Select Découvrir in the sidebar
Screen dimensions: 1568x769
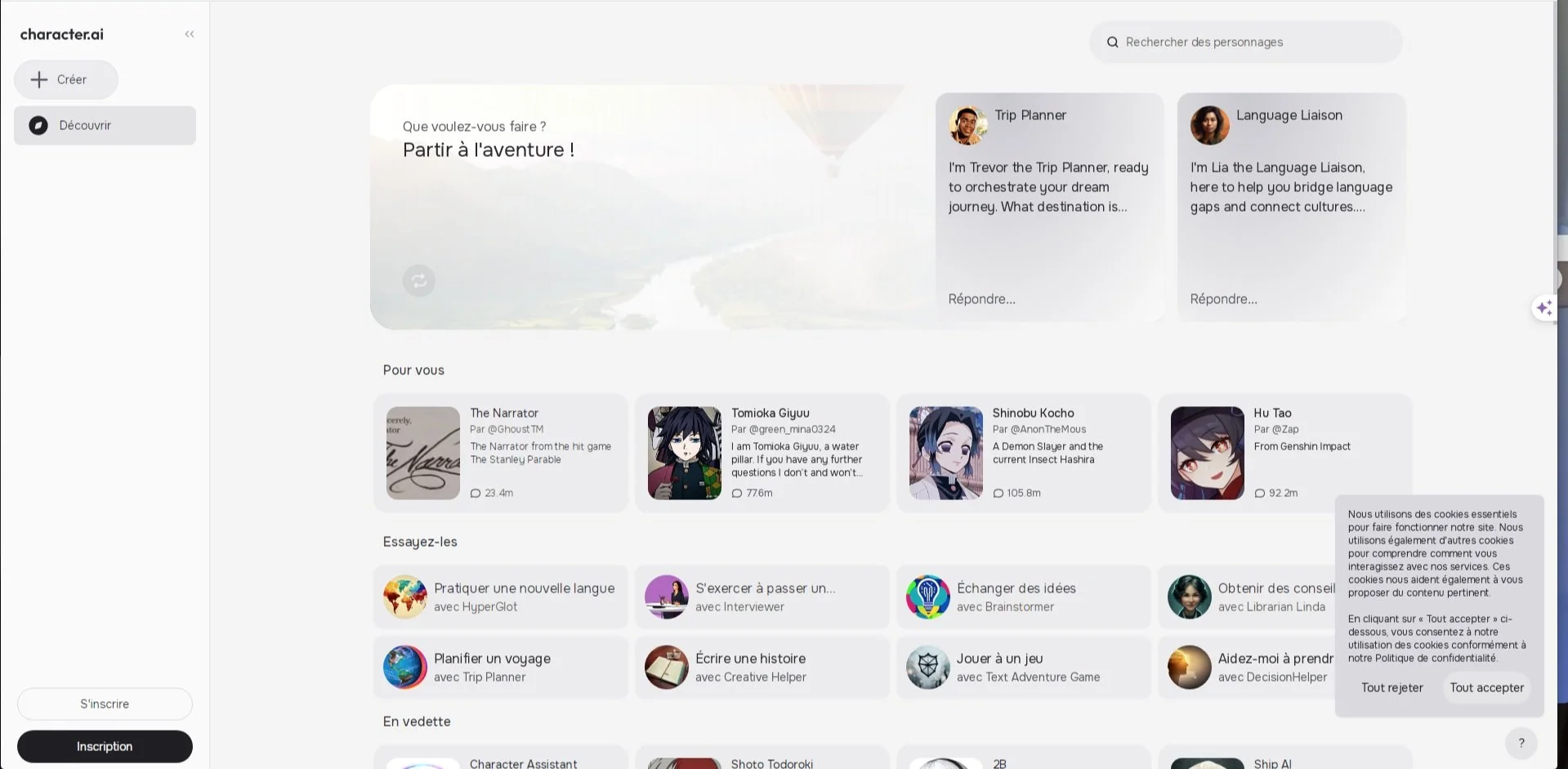point(105,125)
